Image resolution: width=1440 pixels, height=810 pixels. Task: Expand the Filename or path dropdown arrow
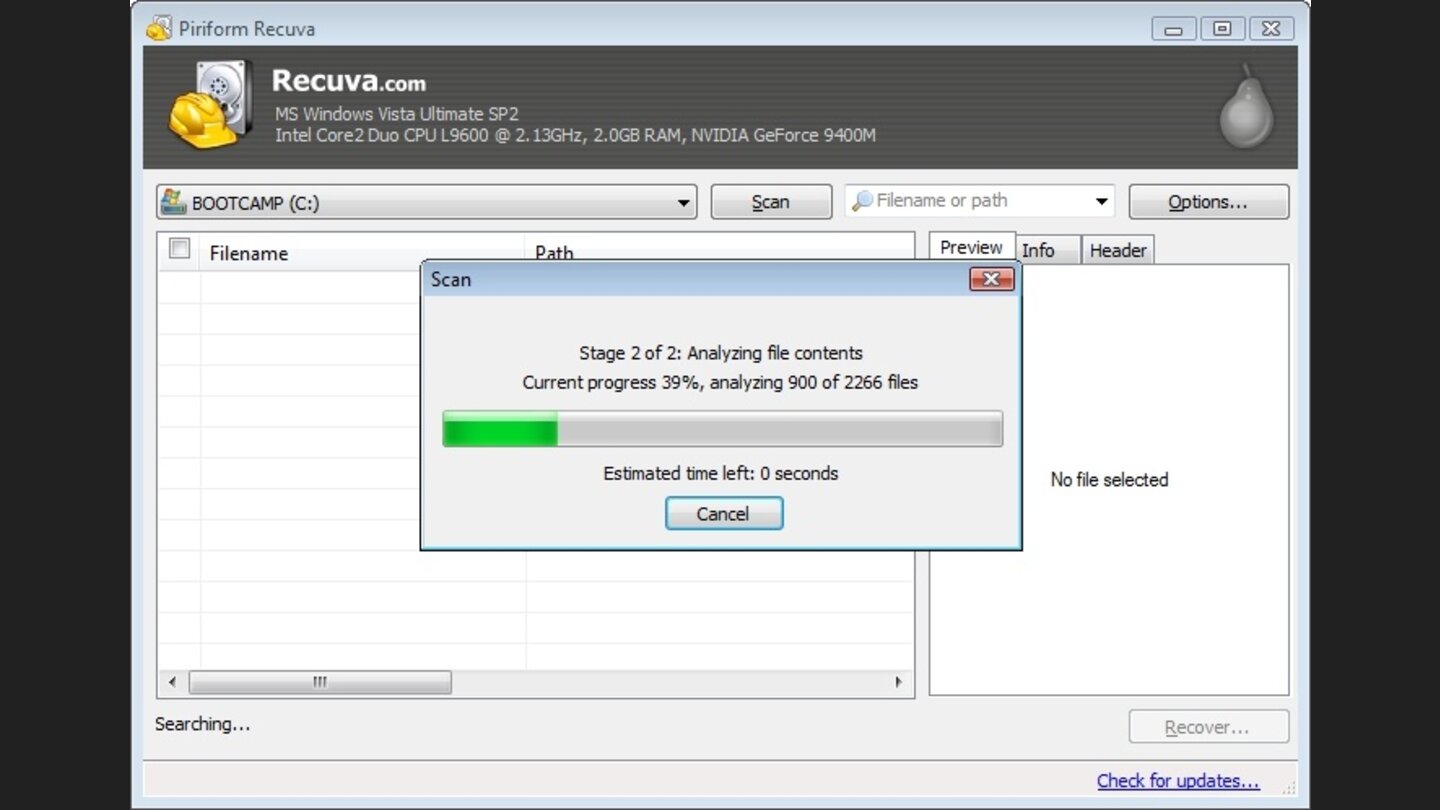tap(1101, 201)
